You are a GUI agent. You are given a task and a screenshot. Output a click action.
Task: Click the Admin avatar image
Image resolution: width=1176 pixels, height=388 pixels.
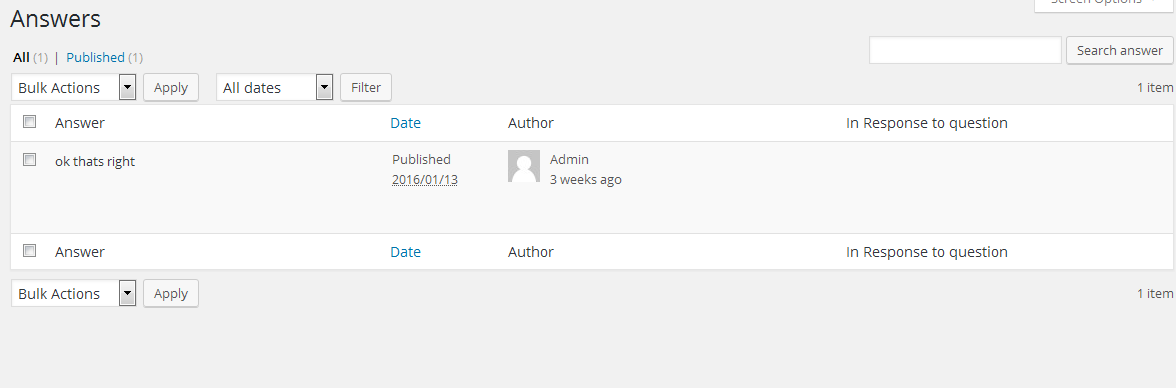click(524, 166)
